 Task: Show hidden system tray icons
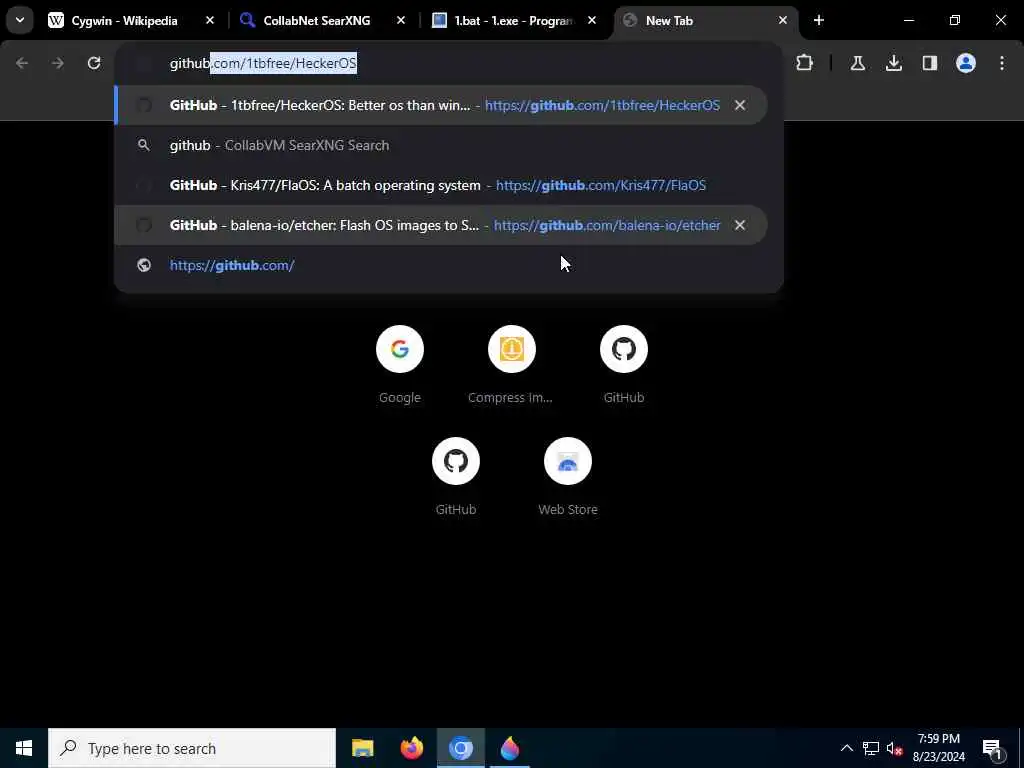click(846, 748)
